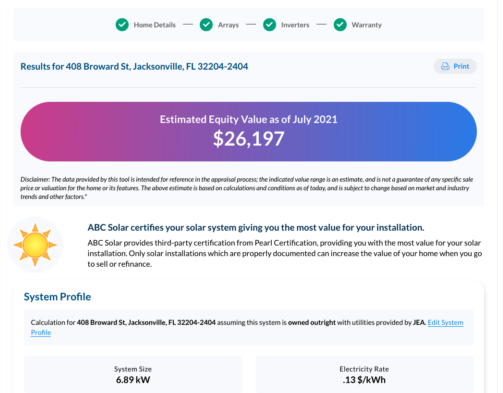Click the results address heading for 408 Broward St
This screenshot has width=503, height=393.
[x=134, y=67]
